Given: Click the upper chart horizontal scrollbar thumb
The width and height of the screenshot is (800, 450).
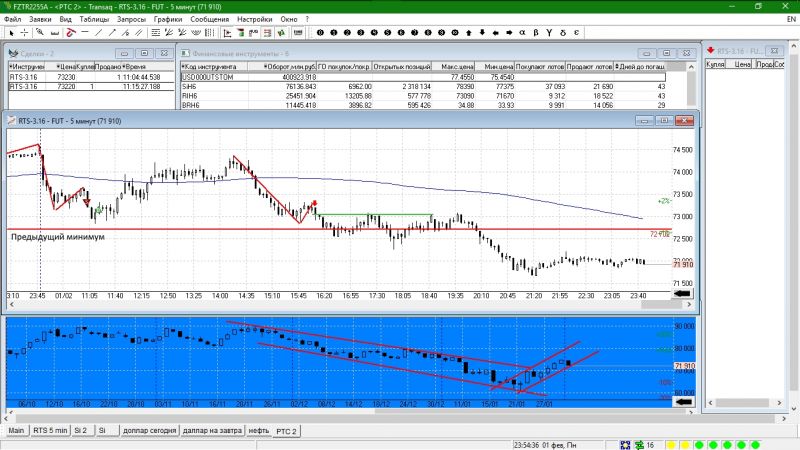Looking at the screenshot, I should (x=662, y=304).
